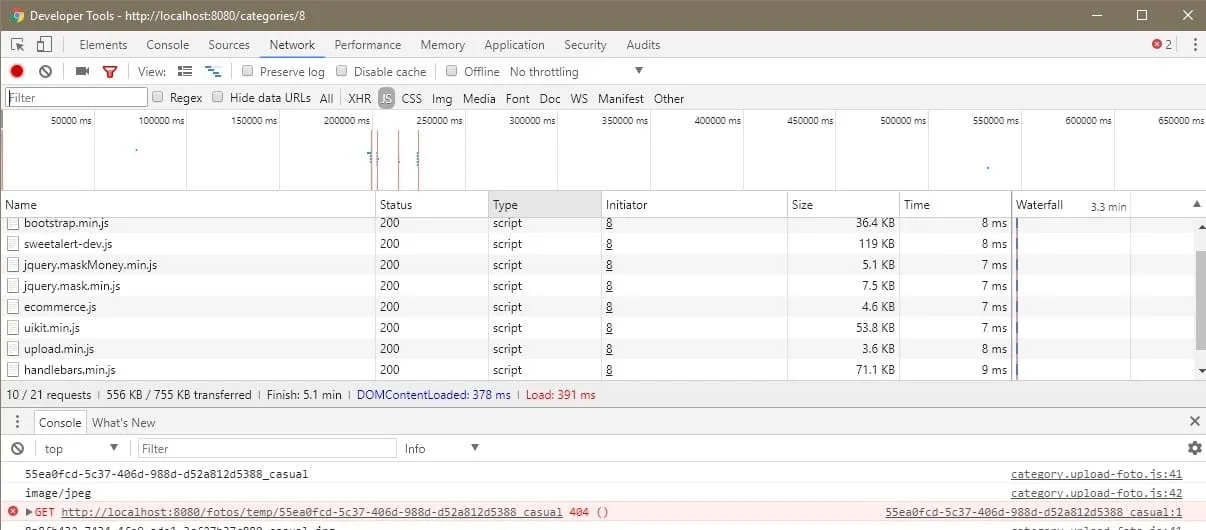
Task: Enable the Preserve log checkbox
Action: point(248,72)
